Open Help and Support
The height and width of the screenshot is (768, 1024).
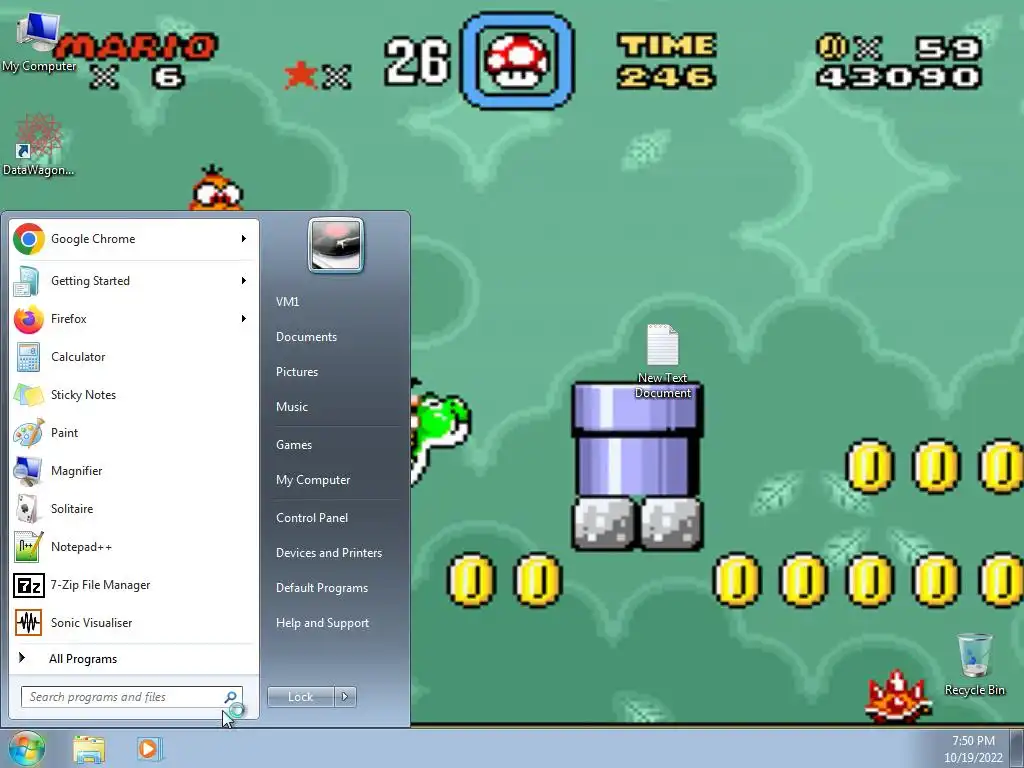pos(323,623)
